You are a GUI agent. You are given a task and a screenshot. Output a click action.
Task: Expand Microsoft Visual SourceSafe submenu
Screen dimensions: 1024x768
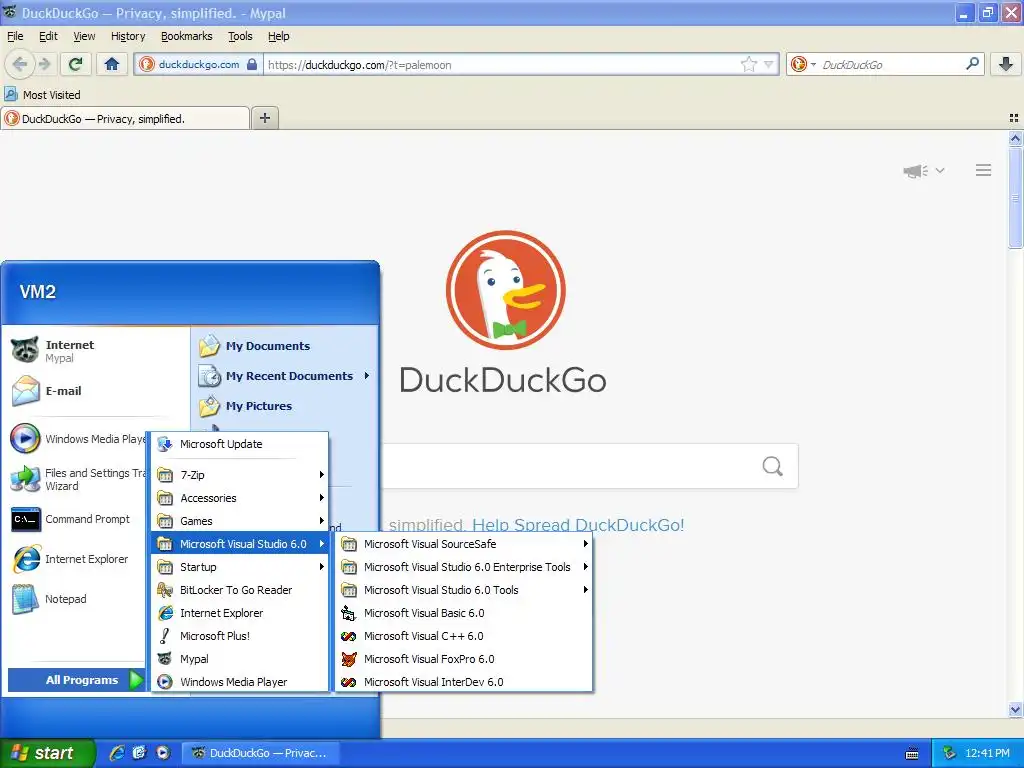click(464, 544)
